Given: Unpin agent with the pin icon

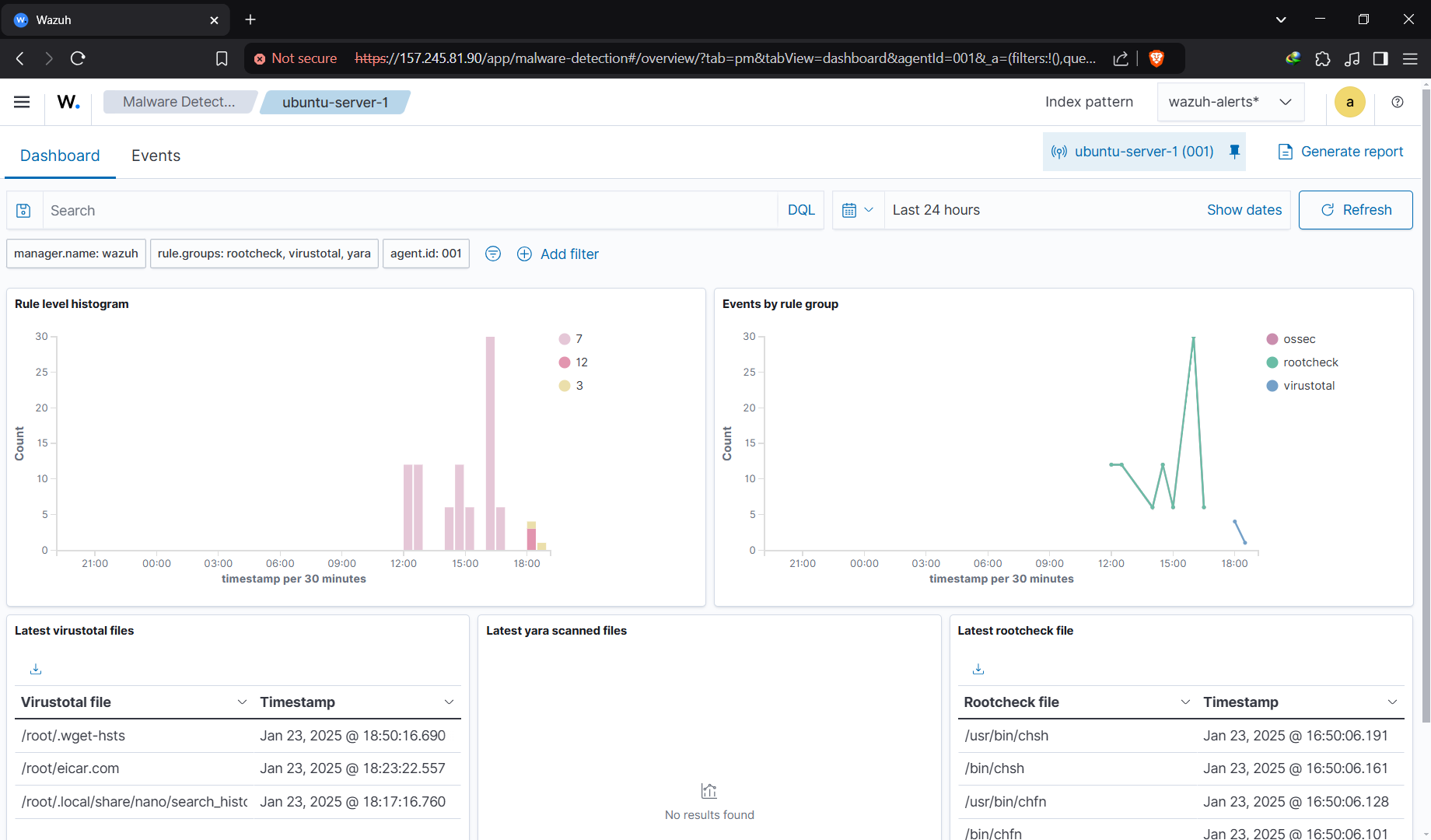Looking at the screenshot, I should point(1234,152).
